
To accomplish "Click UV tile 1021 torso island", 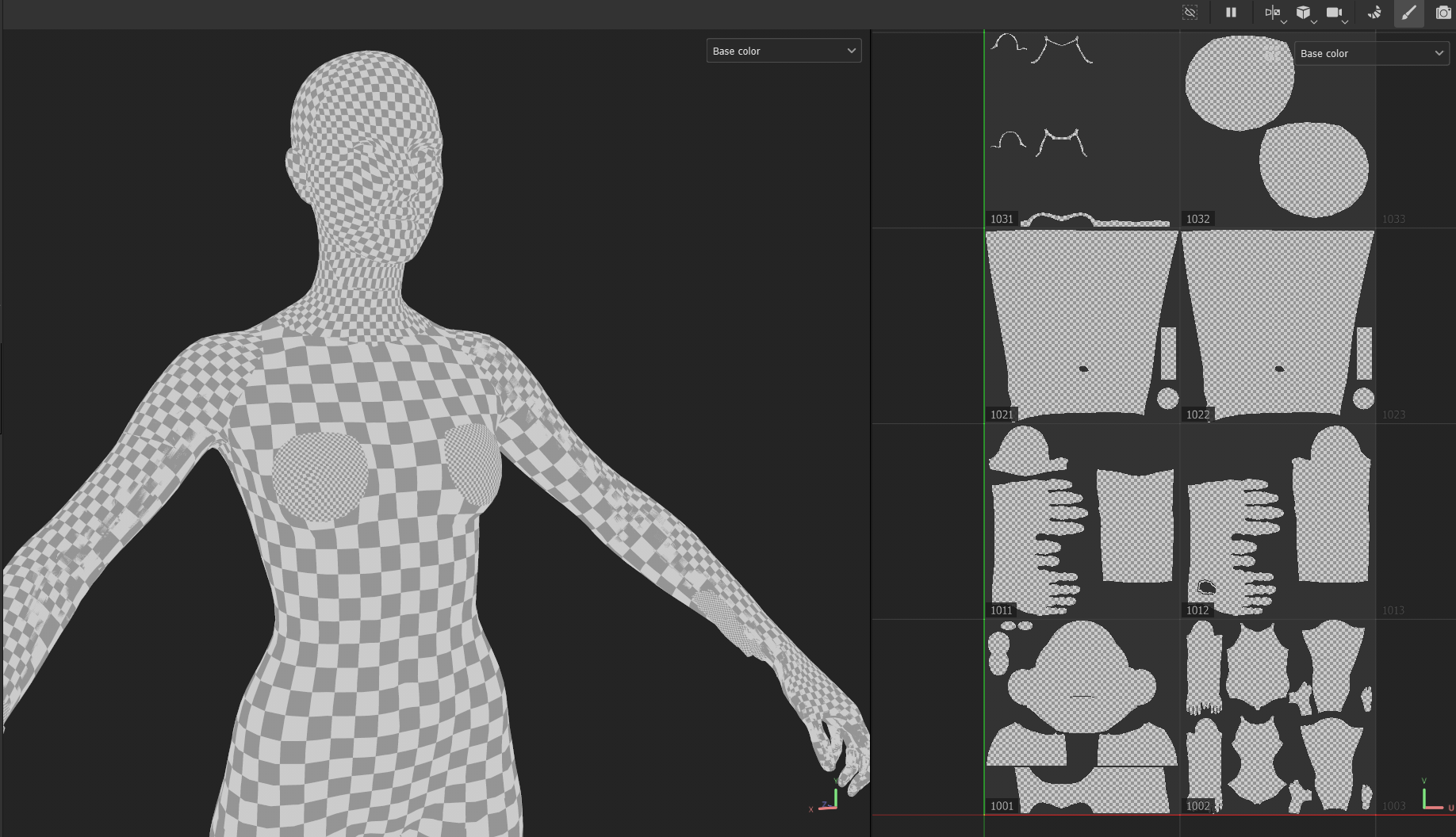I will pyautogui.click(x=1077, y=317).
